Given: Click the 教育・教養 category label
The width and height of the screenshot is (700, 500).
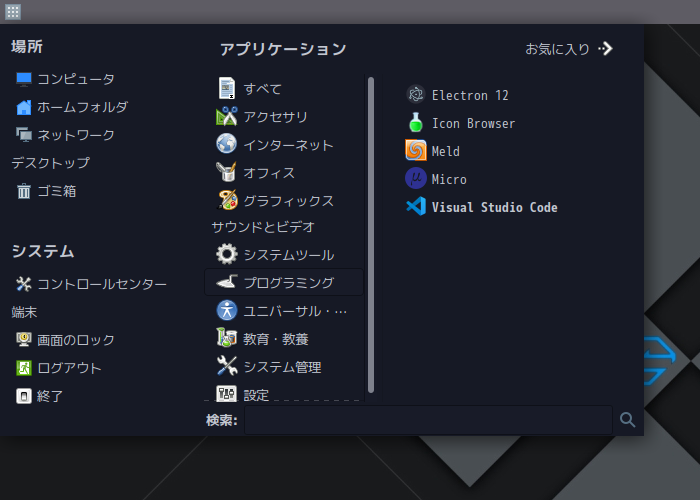Looking at the screenshot, I should click(276, 339).
